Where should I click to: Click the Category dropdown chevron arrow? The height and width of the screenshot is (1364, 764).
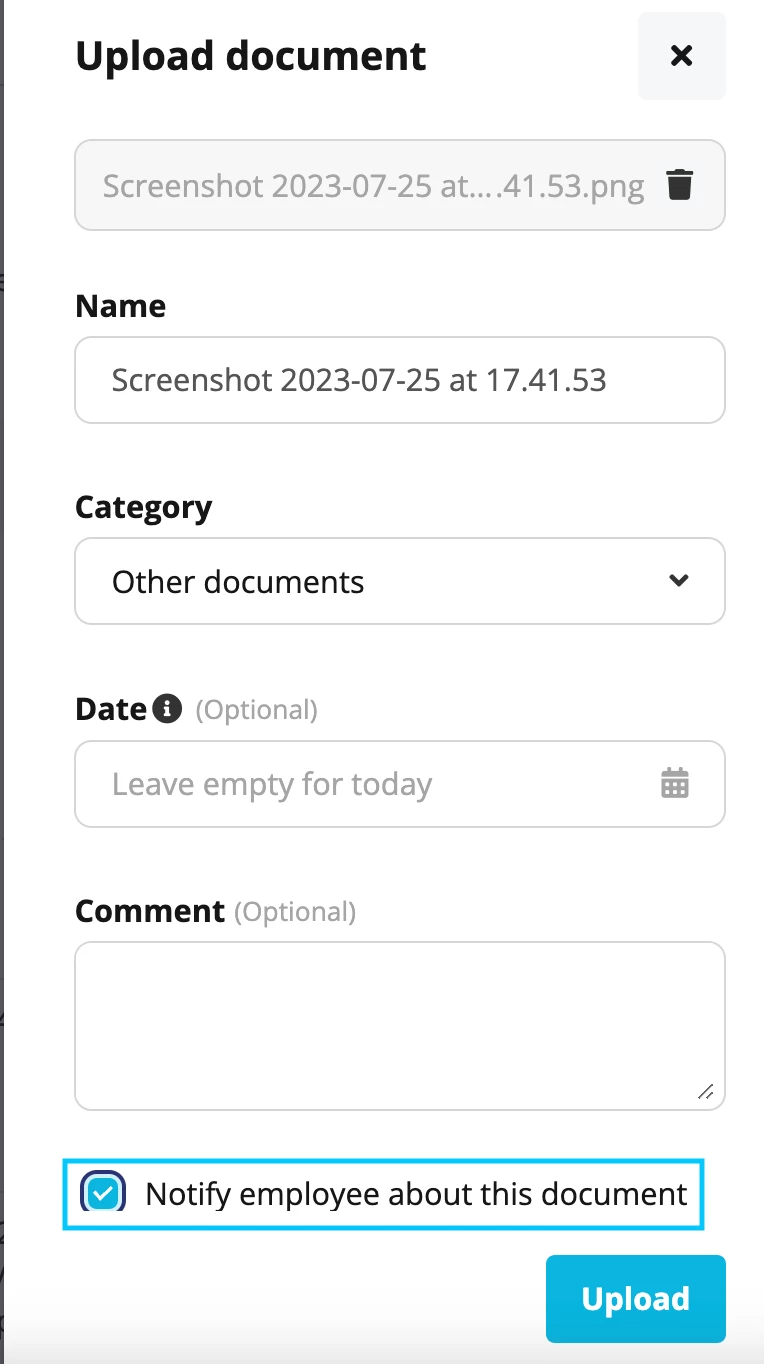[679, 580]
